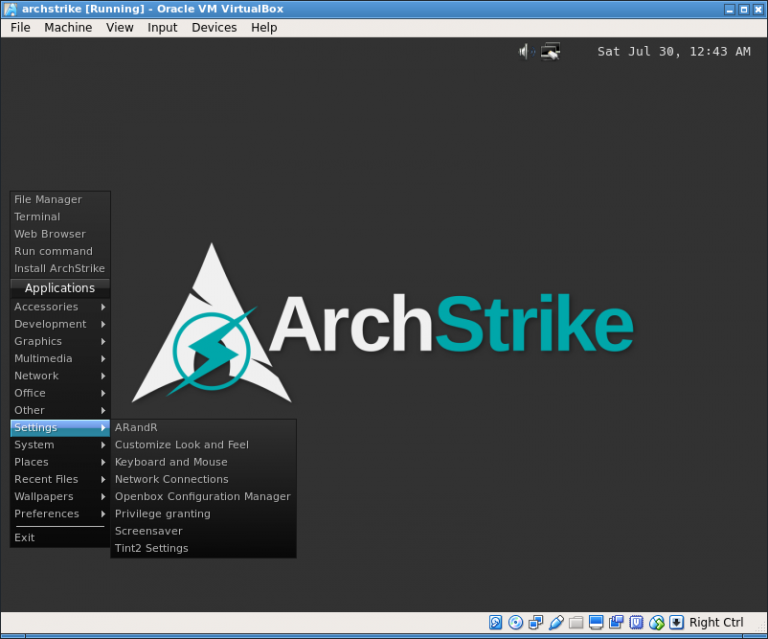The image size is (768, 639).
Task: Click the shared folders icon in status bar
Action: tap(576, 622)
